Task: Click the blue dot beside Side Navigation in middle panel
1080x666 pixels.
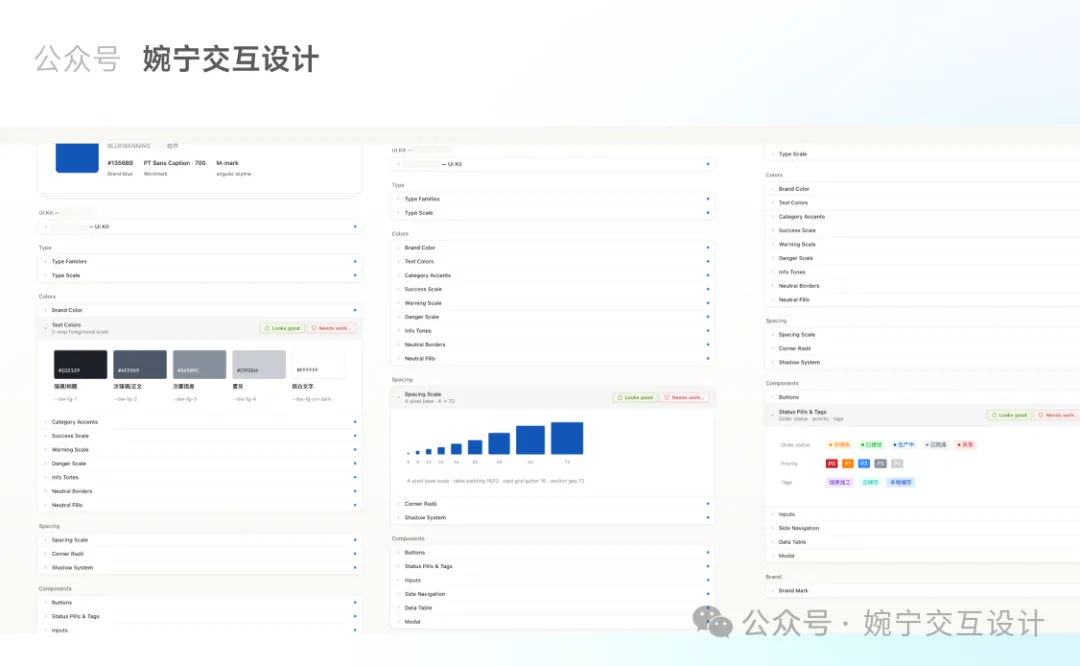Action: 707,594
